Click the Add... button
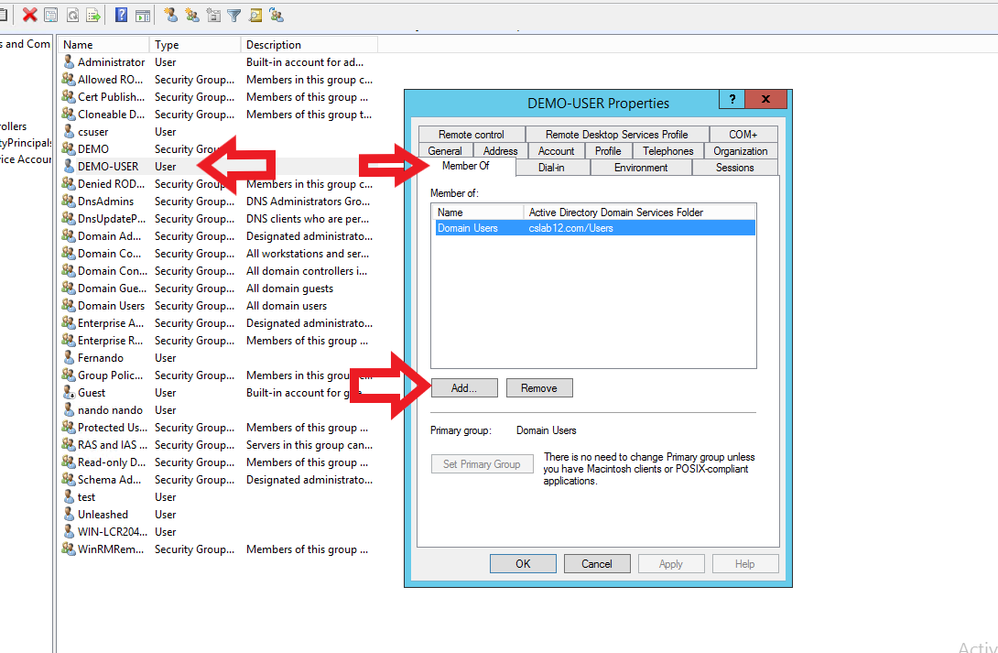The width and height of the screenshot is (998, 653). pos(464,388)
